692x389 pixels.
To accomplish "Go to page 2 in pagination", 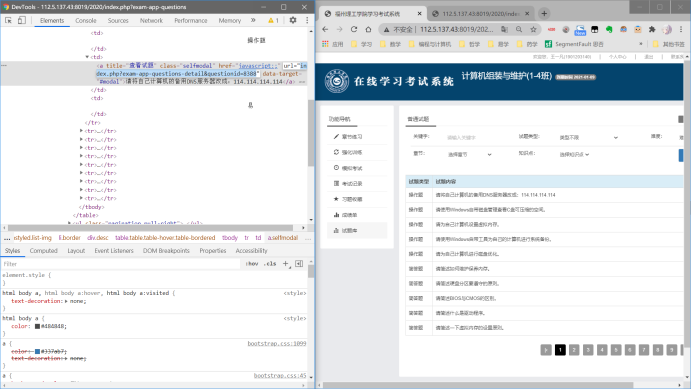I will [x=574, y=350].
